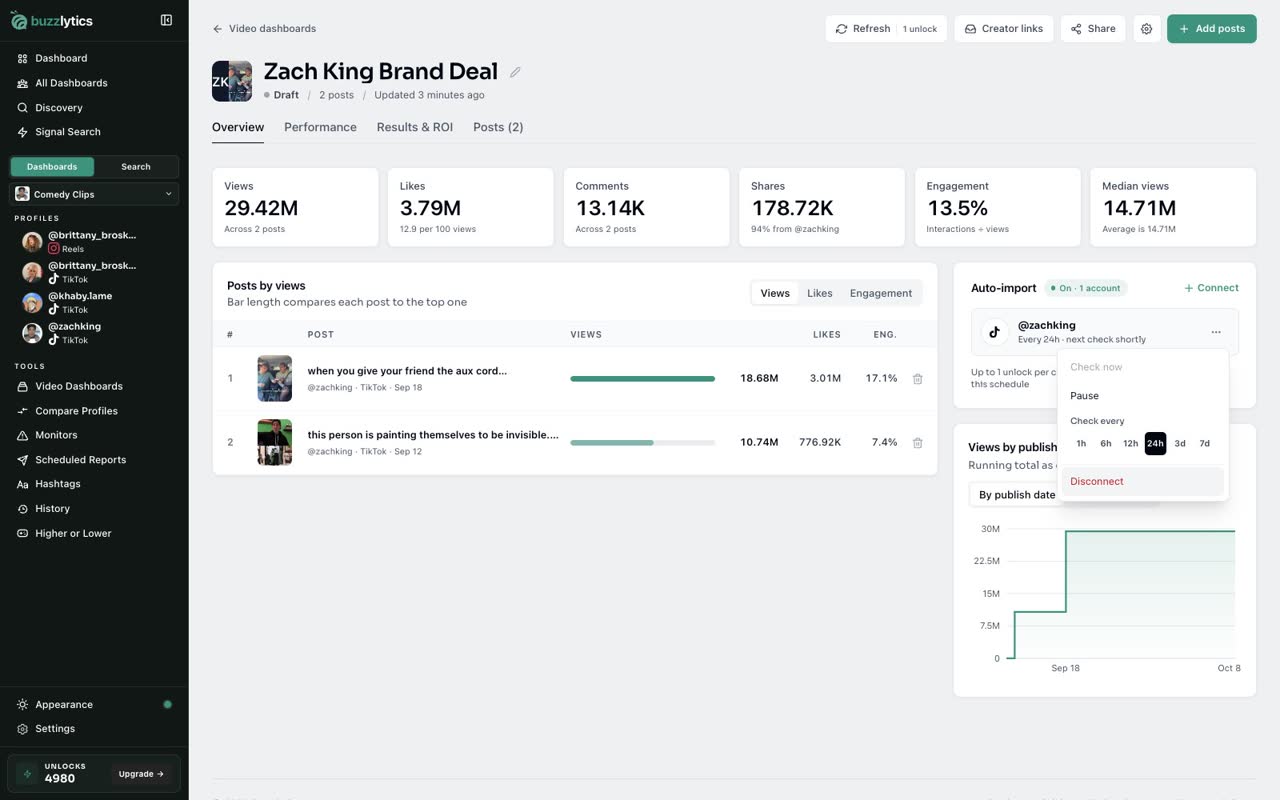
Task: Switch sidebar to Dashboards mode
Action: coord(52,167)
